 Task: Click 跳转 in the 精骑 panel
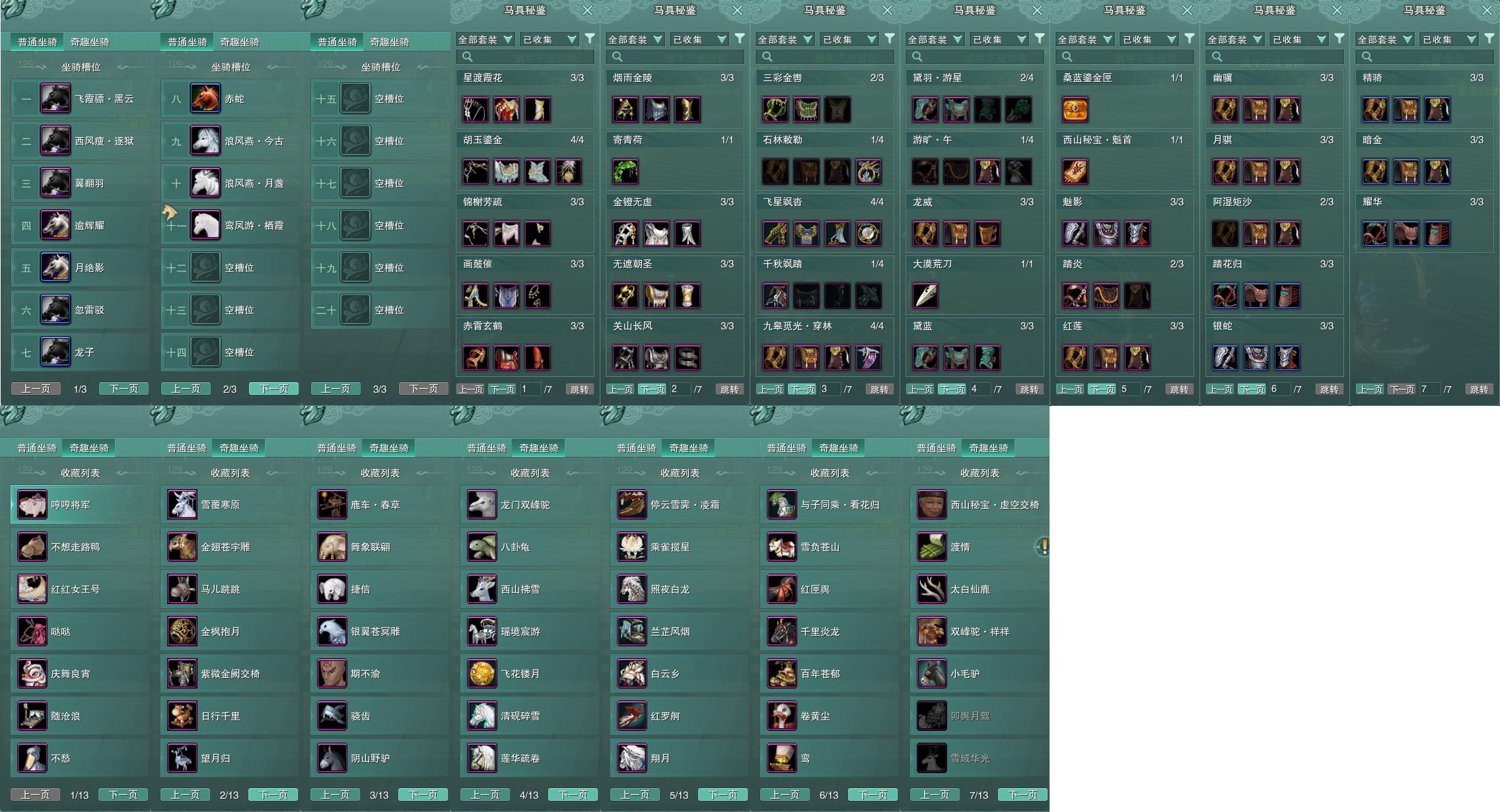(x=1479, y=389)
